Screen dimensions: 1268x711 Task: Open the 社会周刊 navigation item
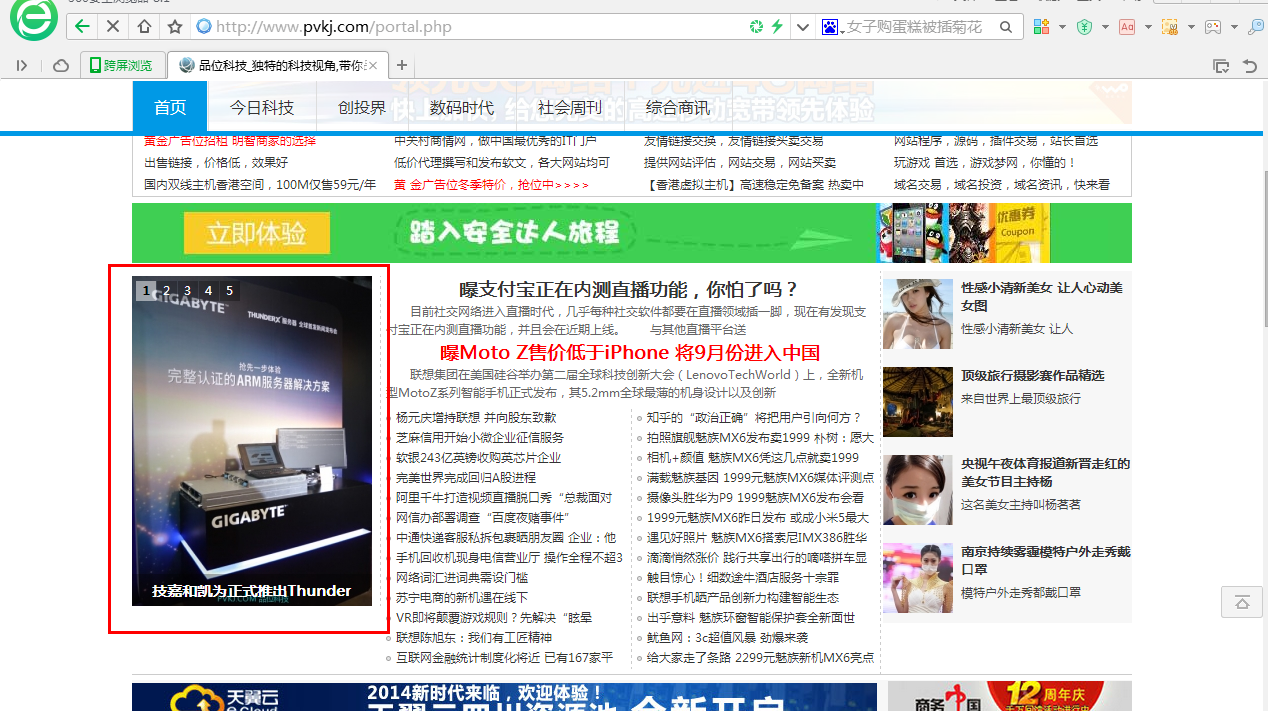coord(570,107)
